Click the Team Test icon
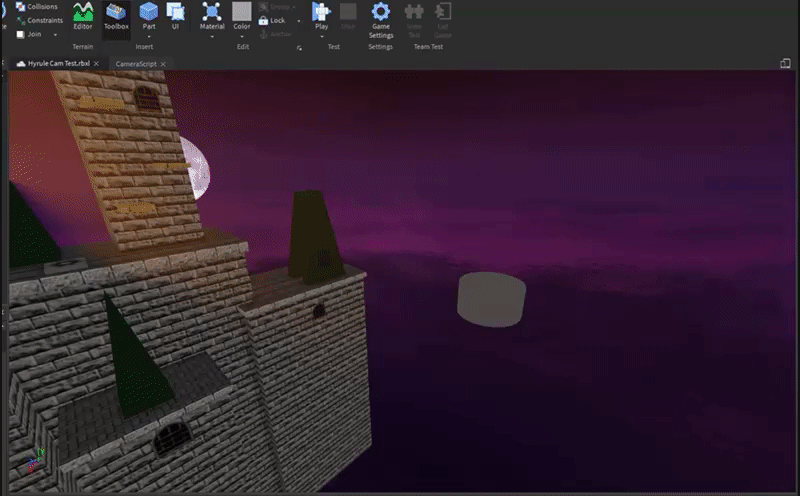800x496 pixels. coord(414,20)
